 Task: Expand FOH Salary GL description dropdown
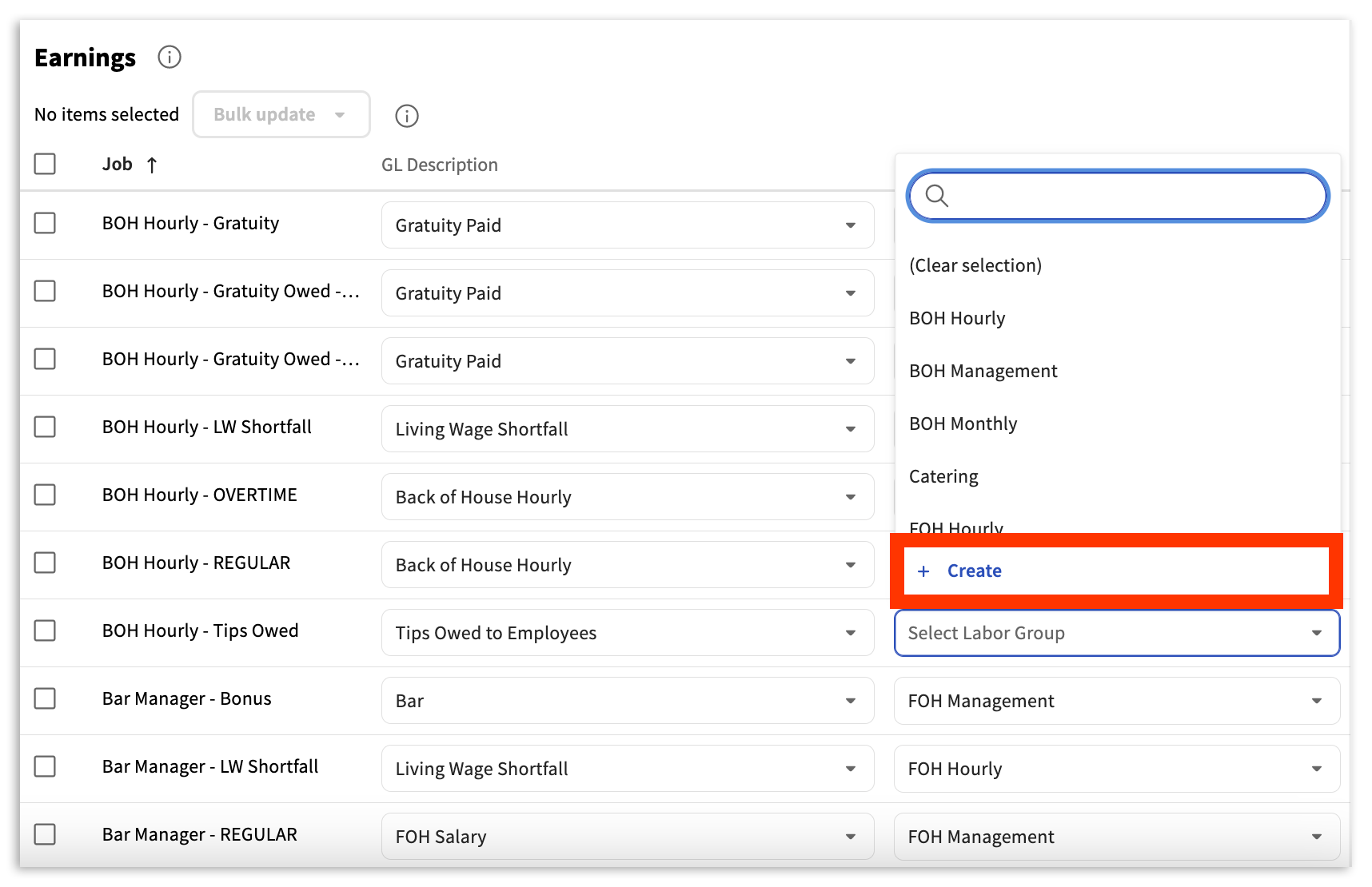click(x=627, y=837)
